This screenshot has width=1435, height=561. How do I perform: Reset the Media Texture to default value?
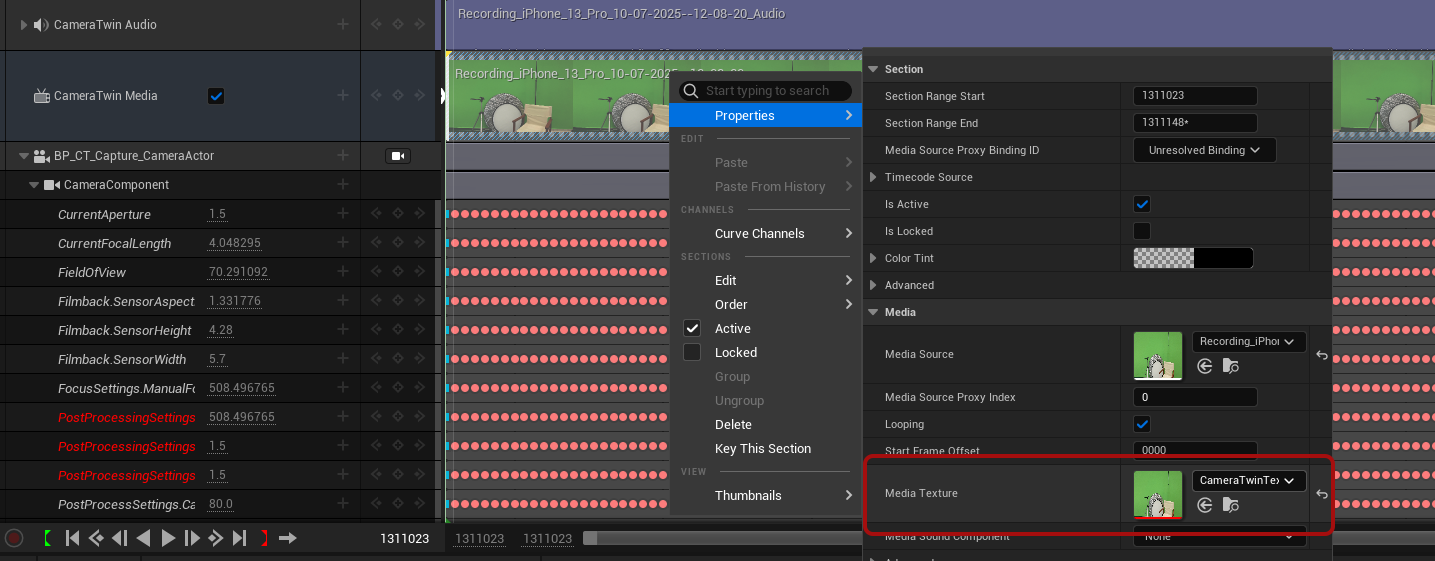[1321, 494]
